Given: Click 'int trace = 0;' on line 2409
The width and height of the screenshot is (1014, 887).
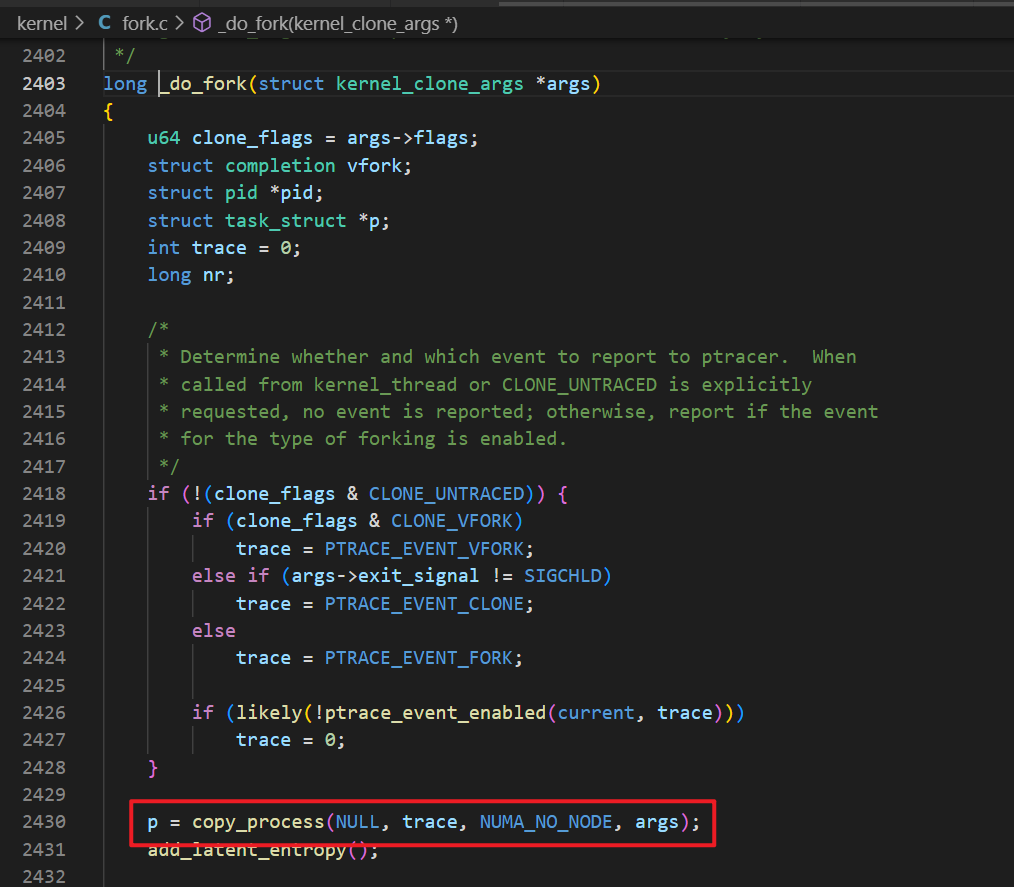Looking at the screenshot, I should [x=224, y=248].
